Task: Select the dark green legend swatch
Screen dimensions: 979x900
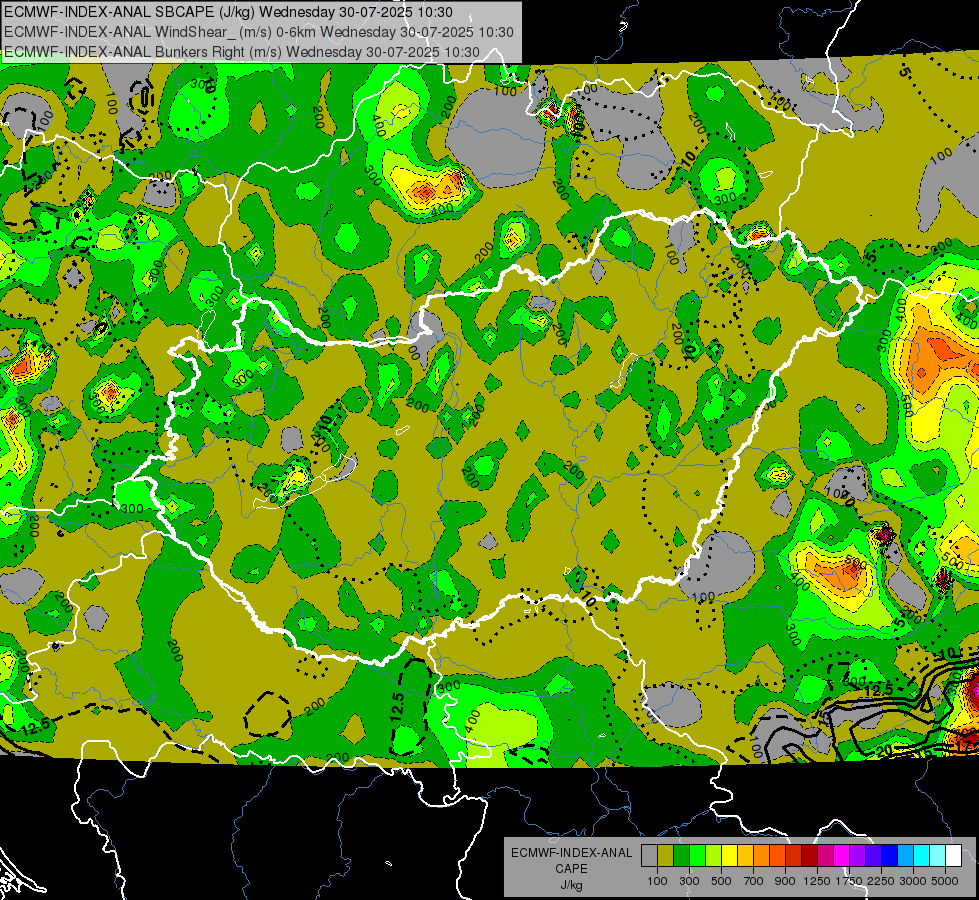Action: pos(681,856)
